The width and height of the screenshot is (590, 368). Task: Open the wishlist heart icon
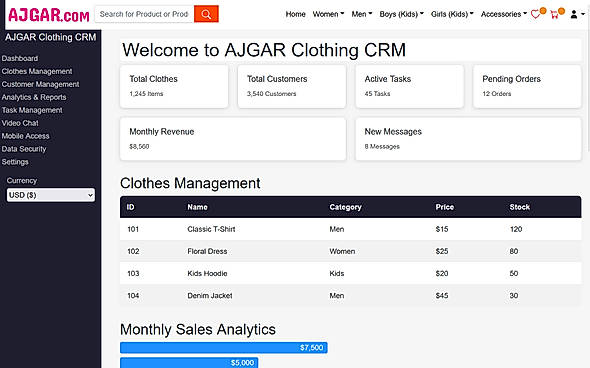[x=535, y=14]
